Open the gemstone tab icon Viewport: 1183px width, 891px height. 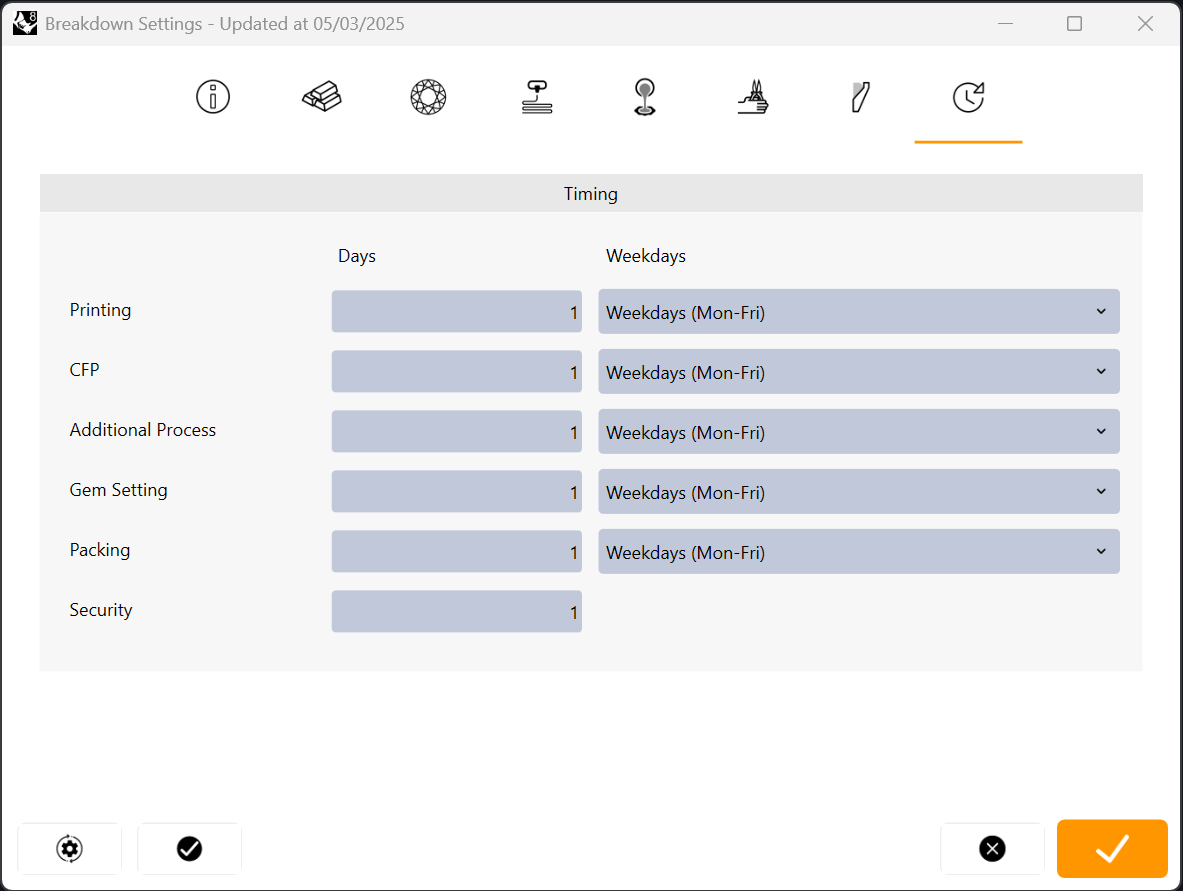pyautogui.click(x=429, y=97)
